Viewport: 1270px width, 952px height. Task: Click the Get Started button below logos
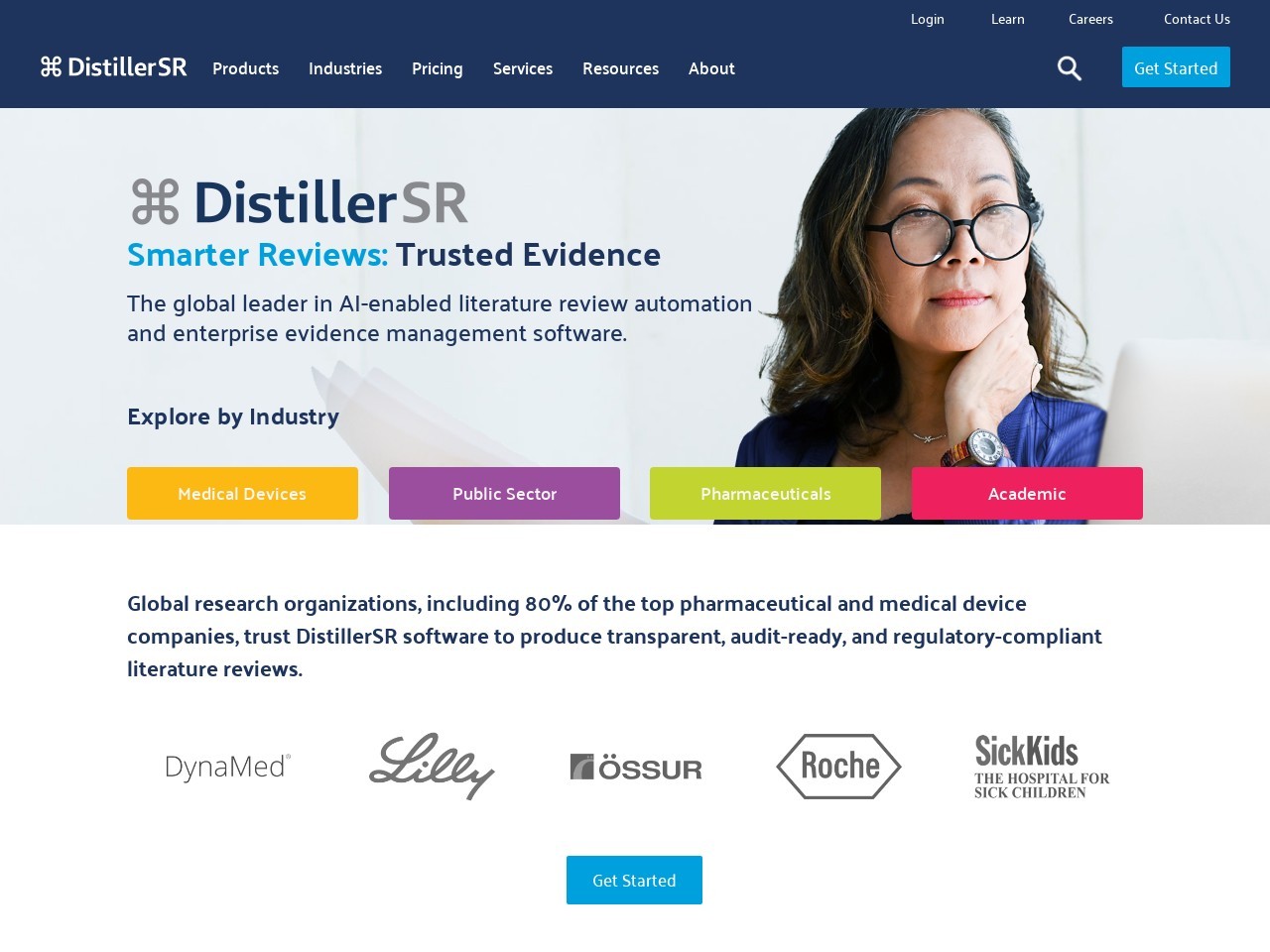(x=634, y=881)
